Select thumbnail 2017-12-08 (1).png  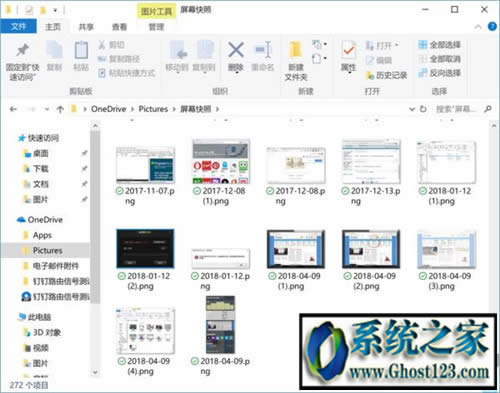pos(220,162)
